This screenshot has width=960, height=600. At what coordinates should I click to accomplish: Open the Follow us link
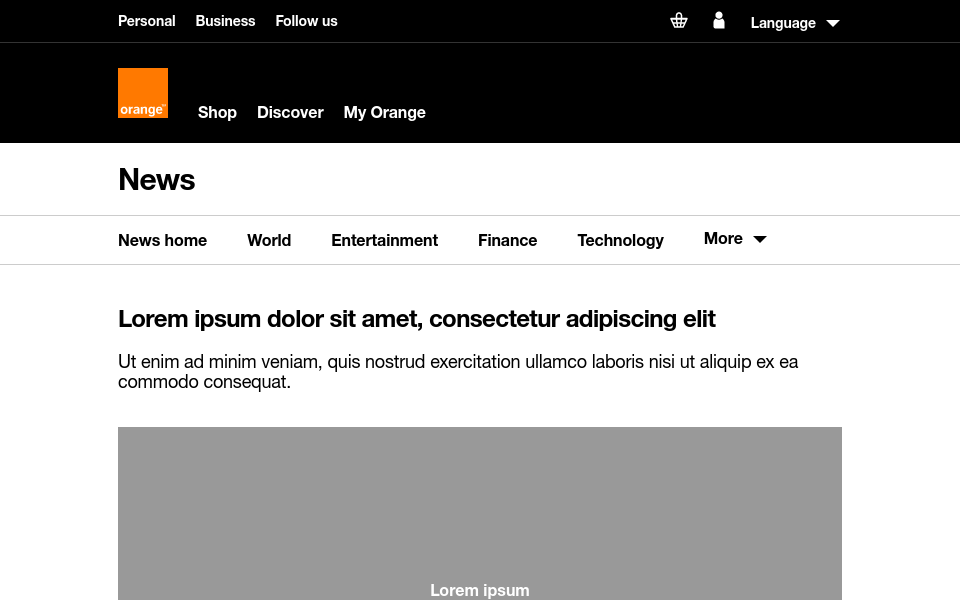click(x=306, y=21)
